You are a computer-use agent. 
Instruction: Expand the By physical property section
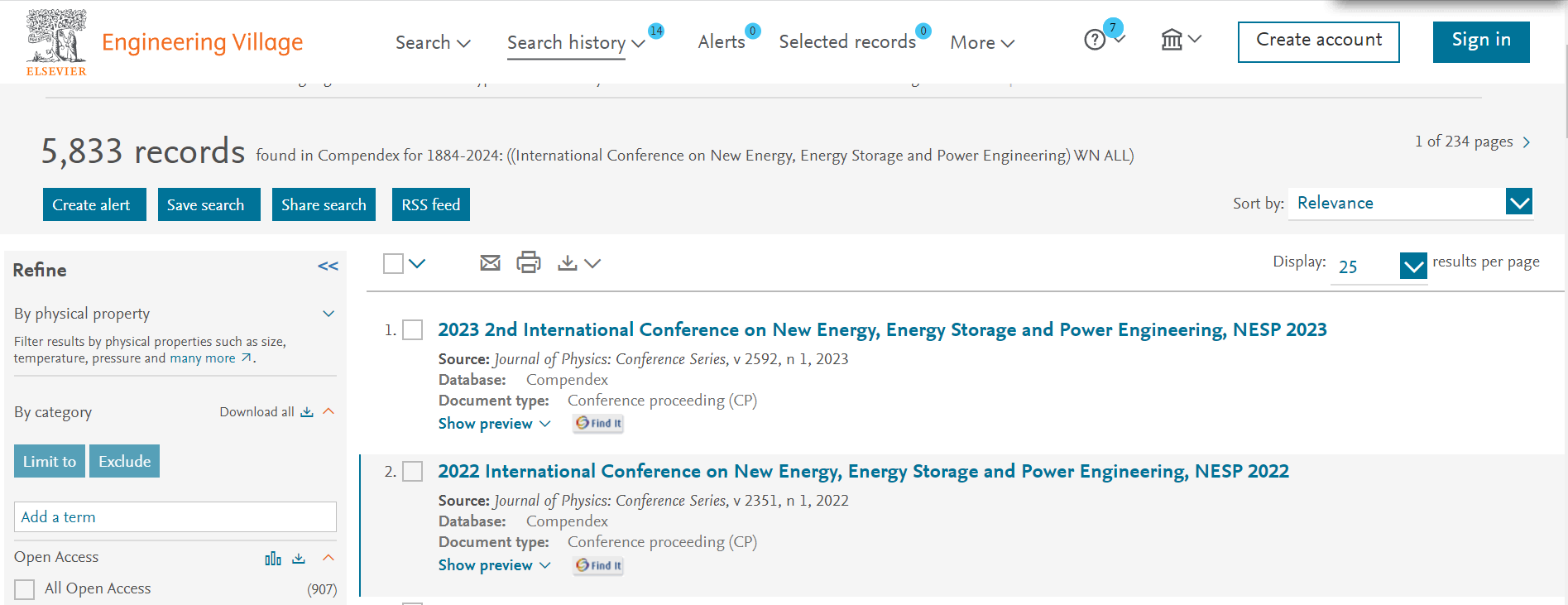click(328, 314)
